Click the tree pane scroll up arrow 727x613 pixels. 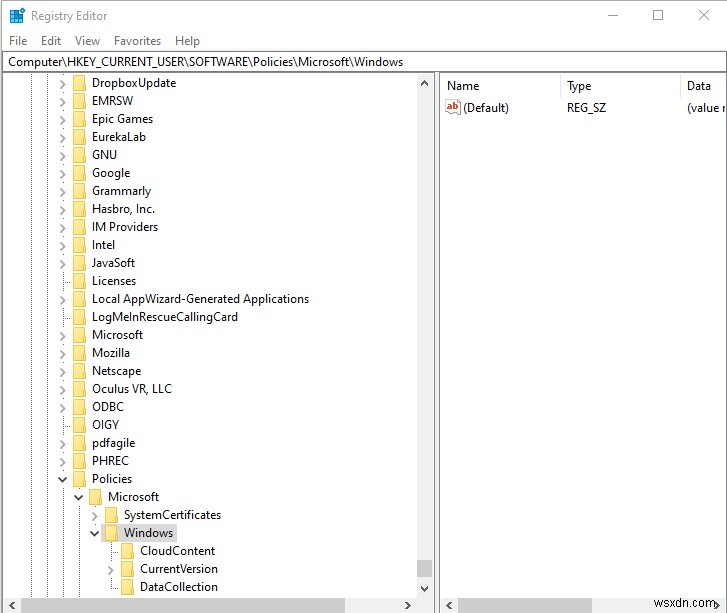(x=424, y=83)
